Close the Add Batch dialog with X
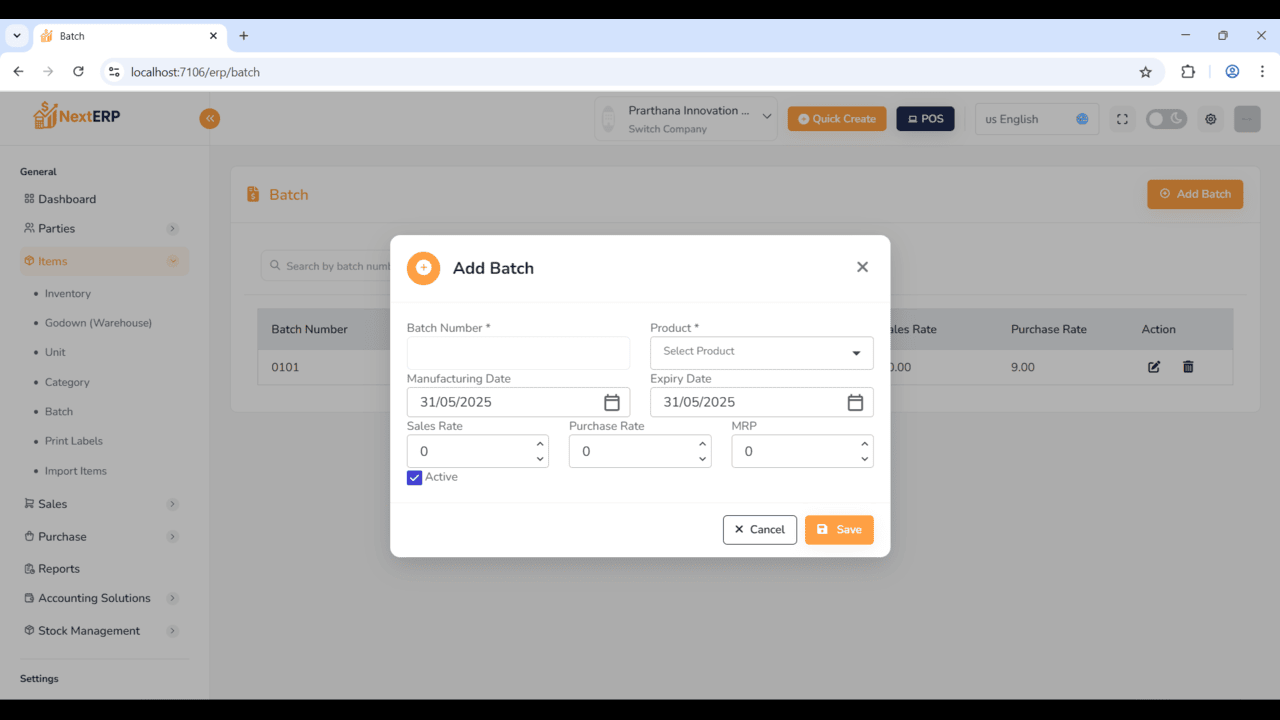The image size is (1280, 720). pos(862,267)
